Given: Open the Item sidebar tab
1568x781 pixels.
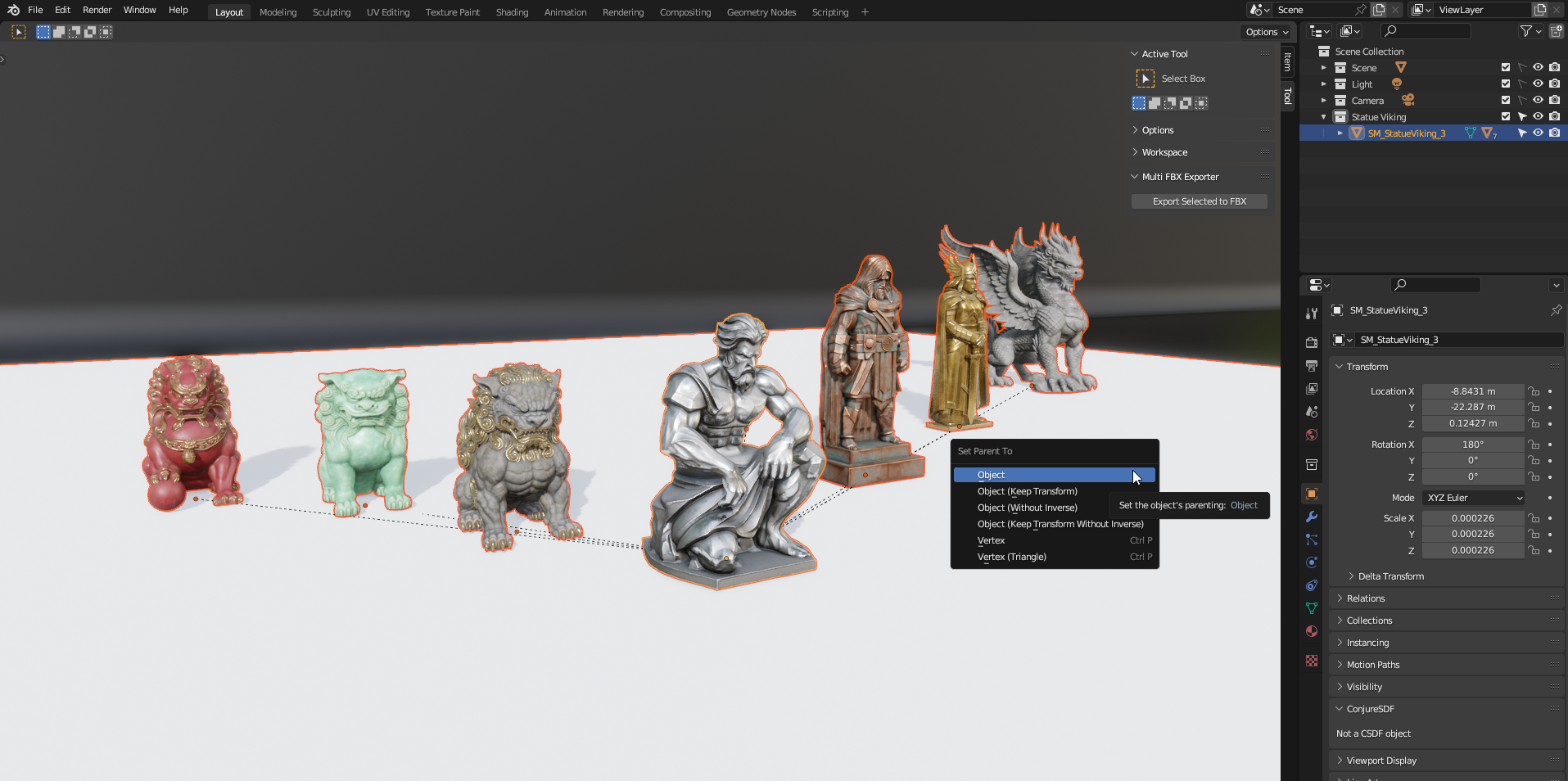Looking at the screenshot, I should [1288, 61].
